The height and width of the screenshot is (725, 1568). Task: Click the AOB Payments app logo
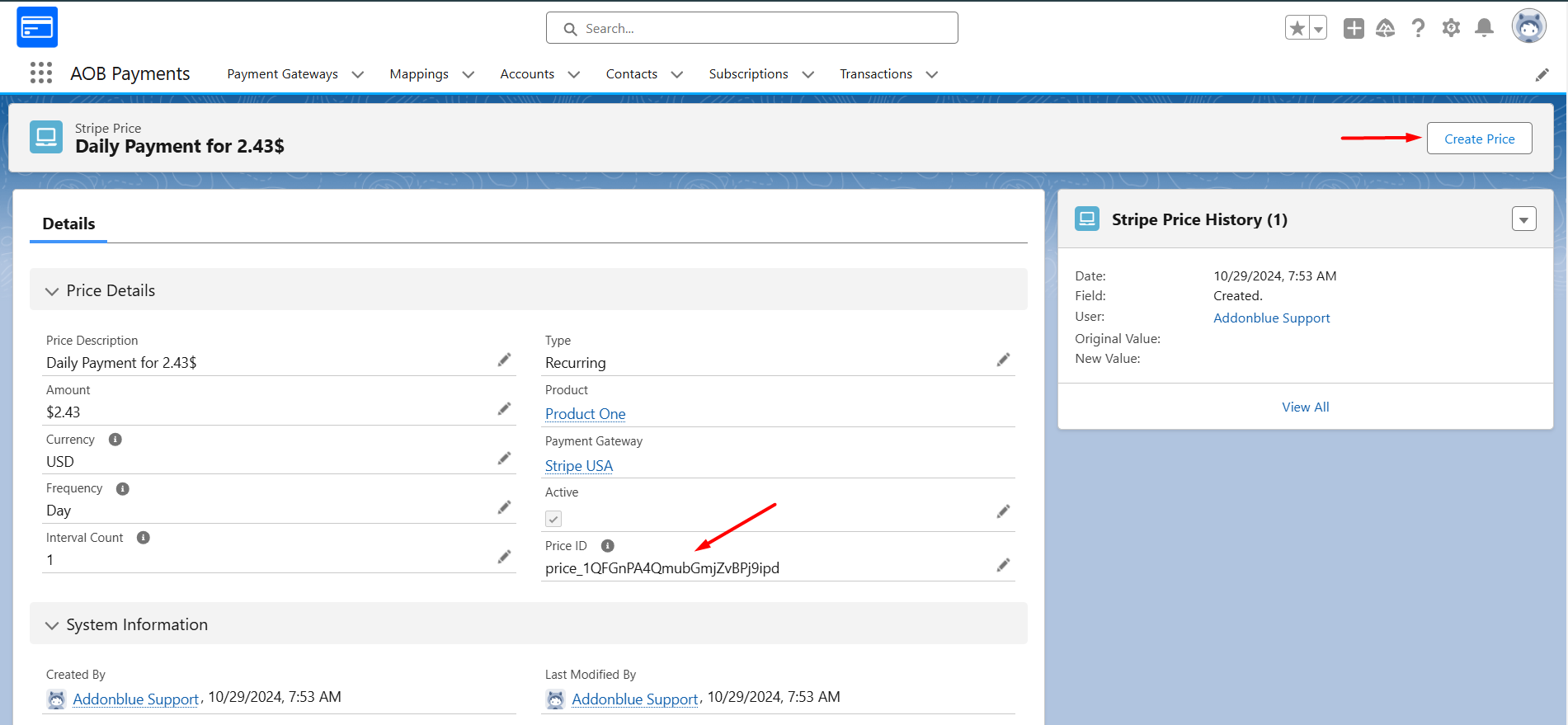[x=37, y=27]
